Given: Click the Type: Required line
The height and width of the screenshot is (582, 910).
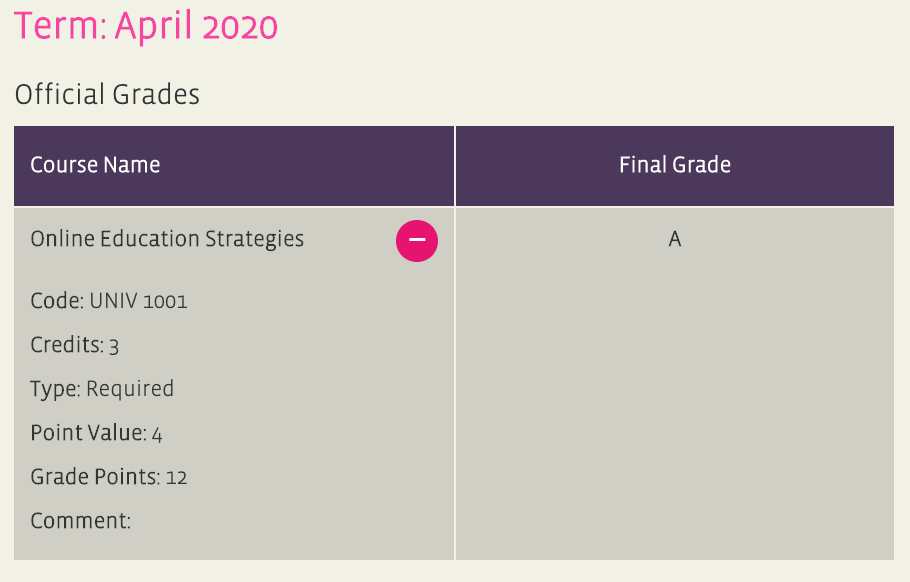Looking at the screenshot, I should [x=102, y=389].
